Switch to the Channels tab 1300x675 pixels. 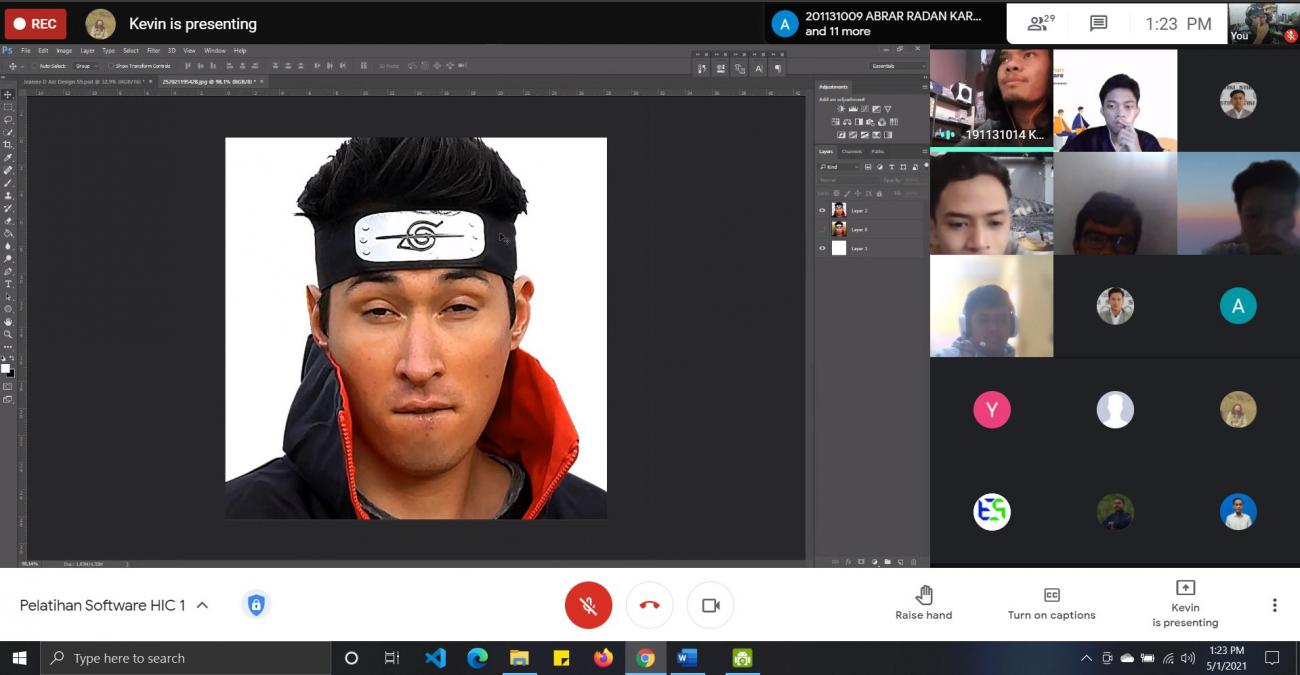[x=851, y=152]
